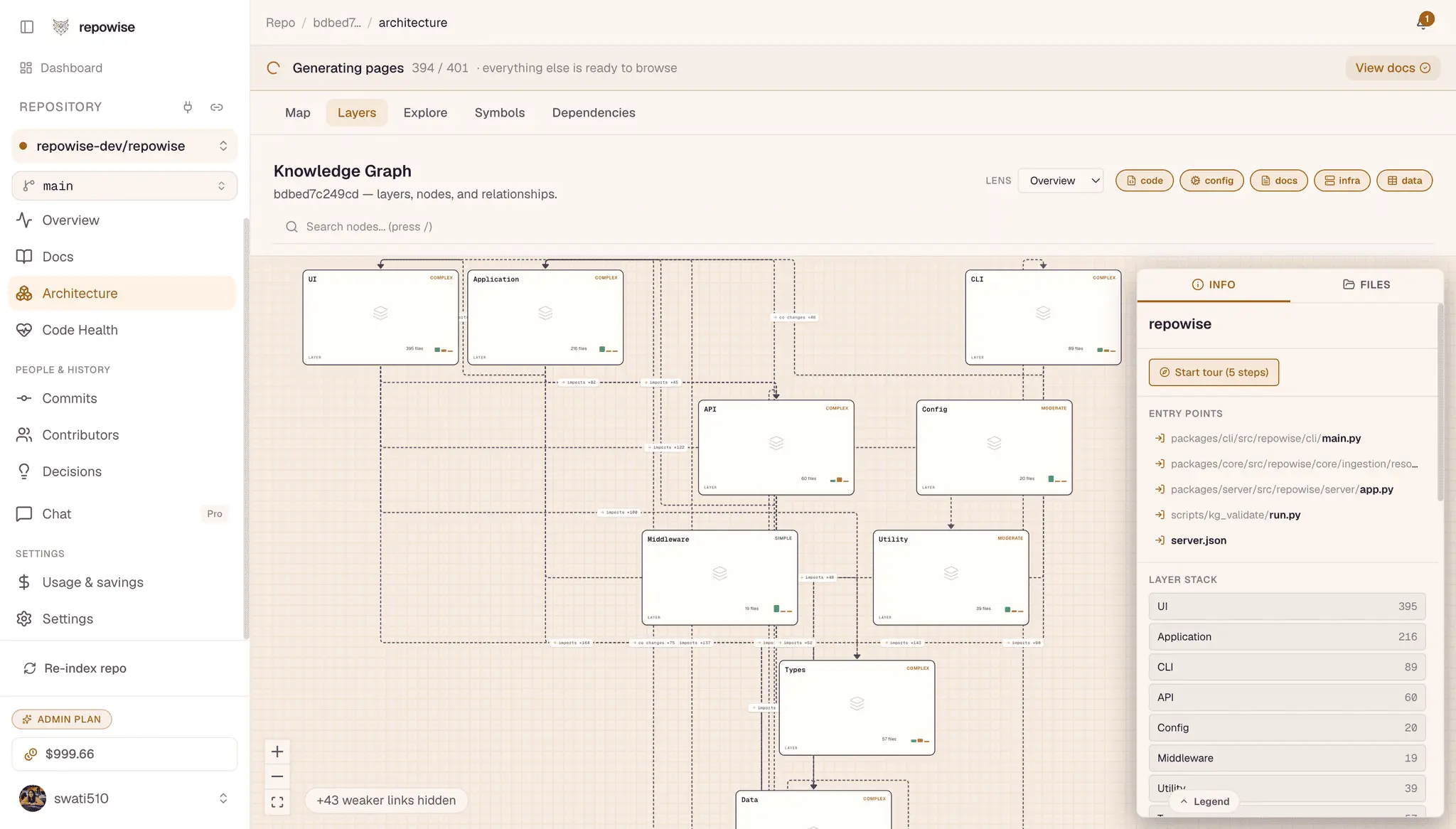The image size is (1456, 829).
Task: Open the Overview lens dropdown
Action: tap(1060, 181)
